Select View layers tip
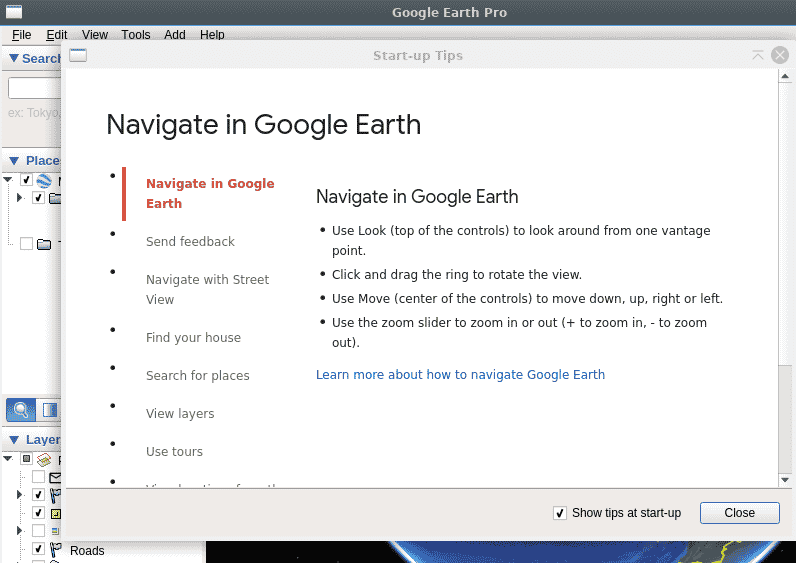The height and width of the screenshot is (563, 796). pyautogui.click(x=180, y=414)
